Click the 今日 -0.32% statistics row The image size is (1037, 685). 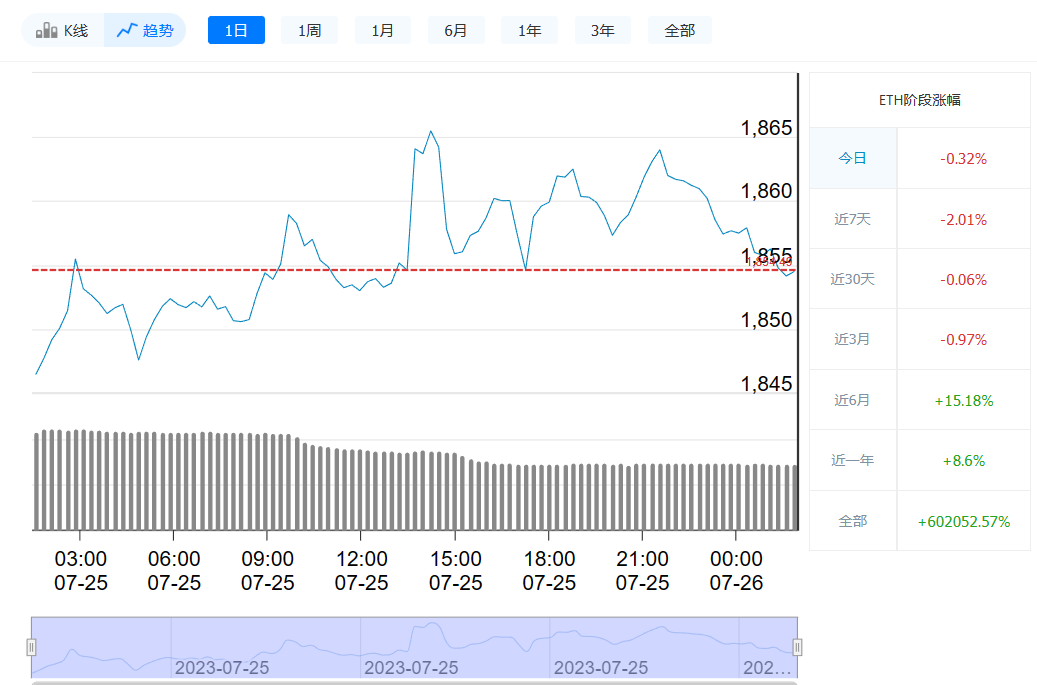tap(919, 158)
